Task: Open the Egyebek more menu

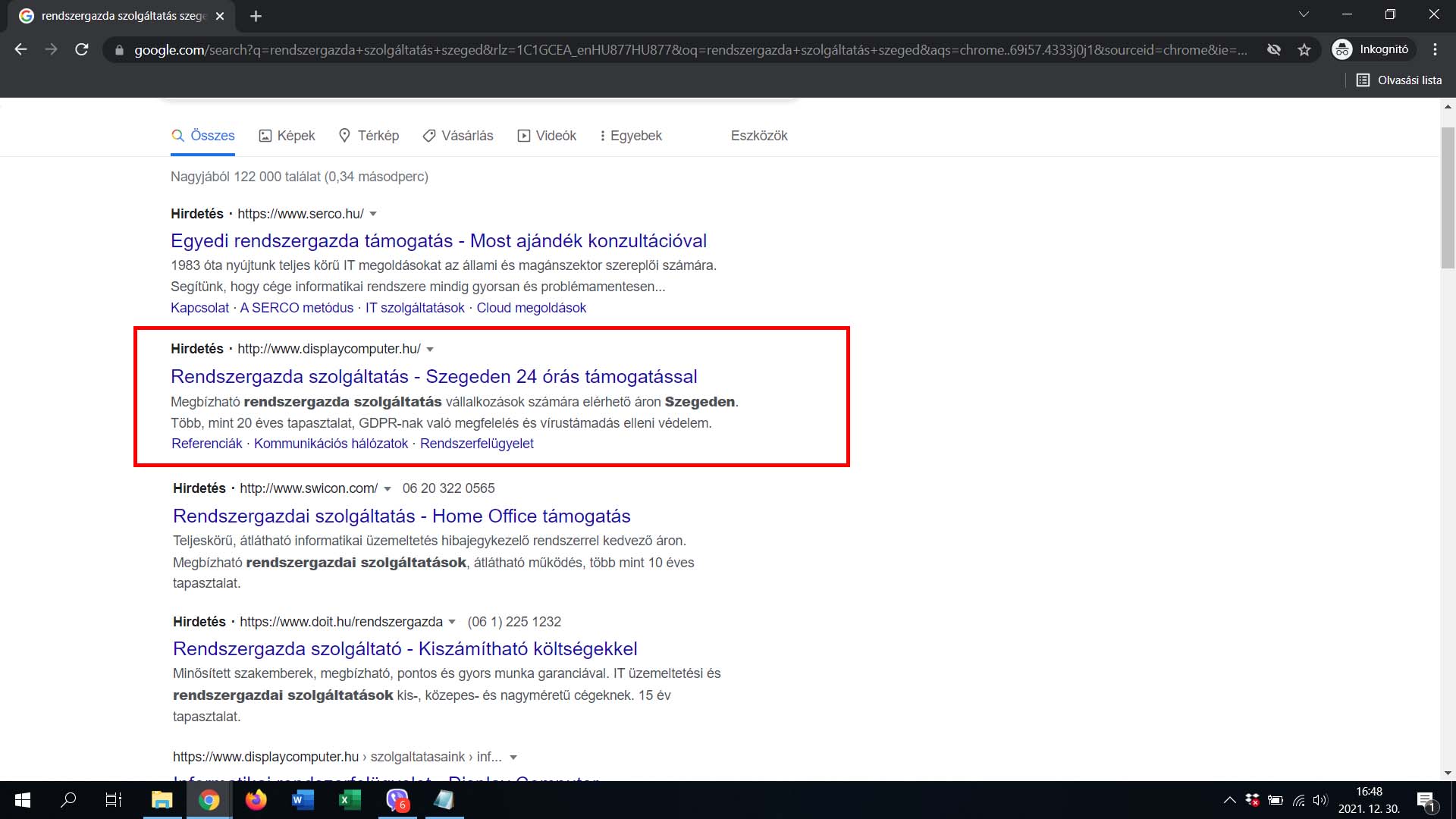Action: [631, 136]
